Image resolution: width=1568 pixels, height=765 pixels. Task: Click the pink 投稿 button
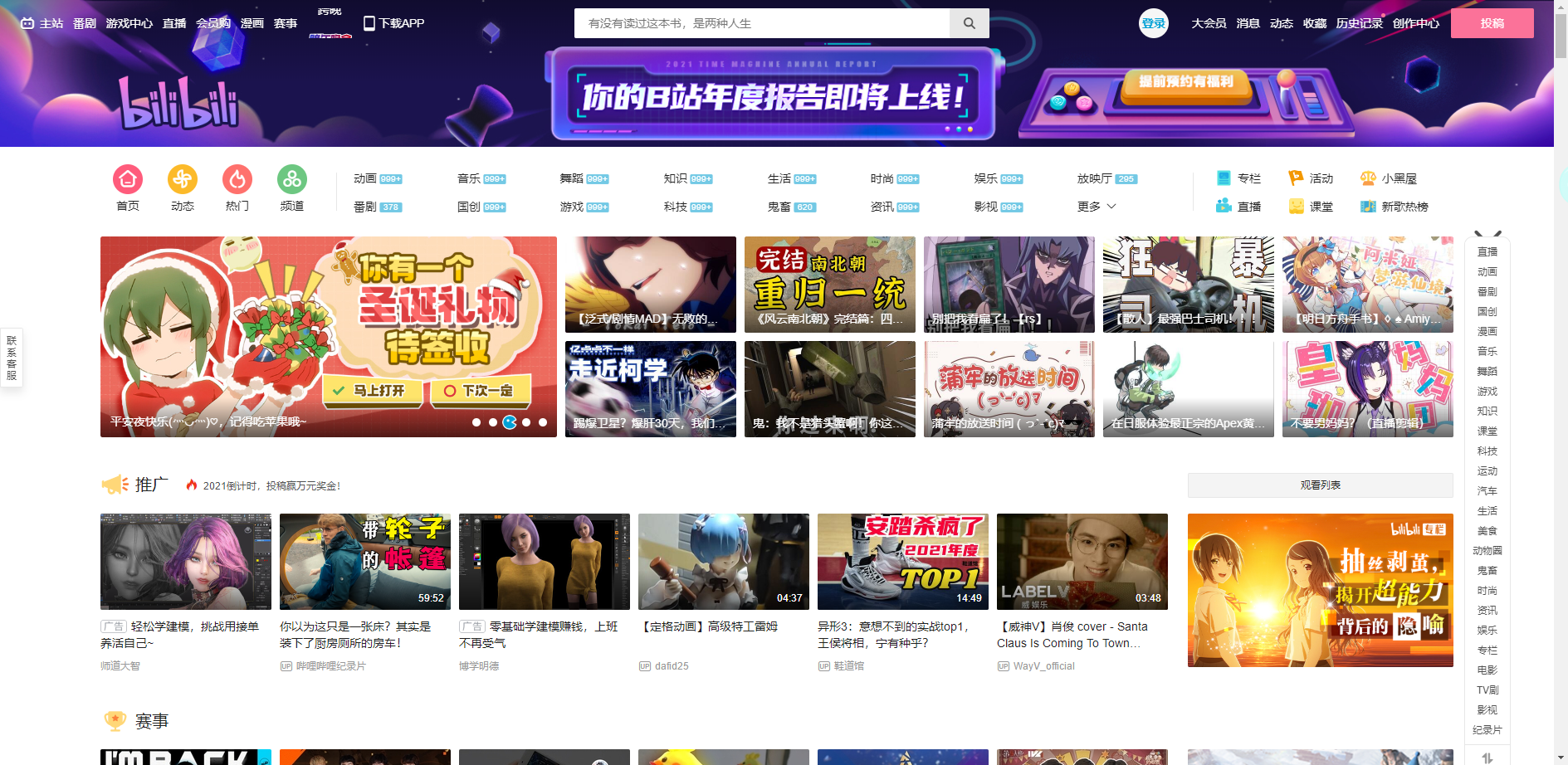[1492, 23]
